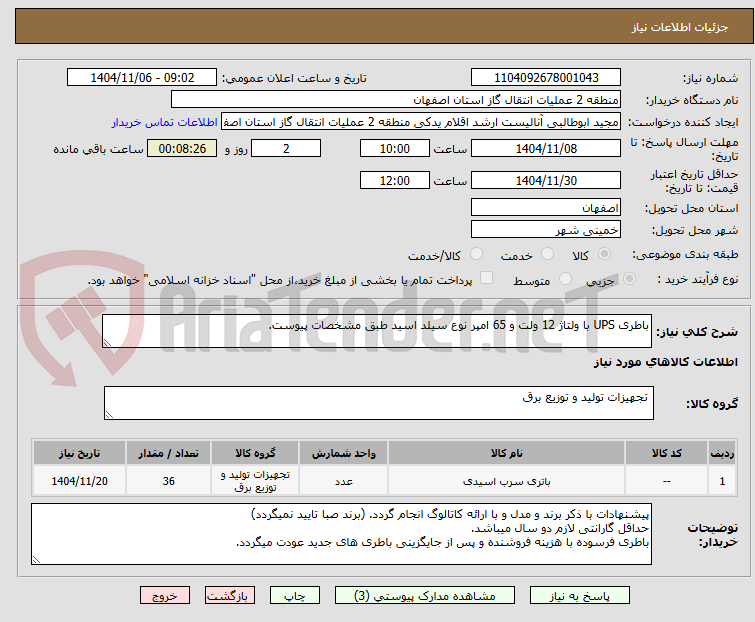Click the توضیحات خریدار textarea

(x=341, y=534)
